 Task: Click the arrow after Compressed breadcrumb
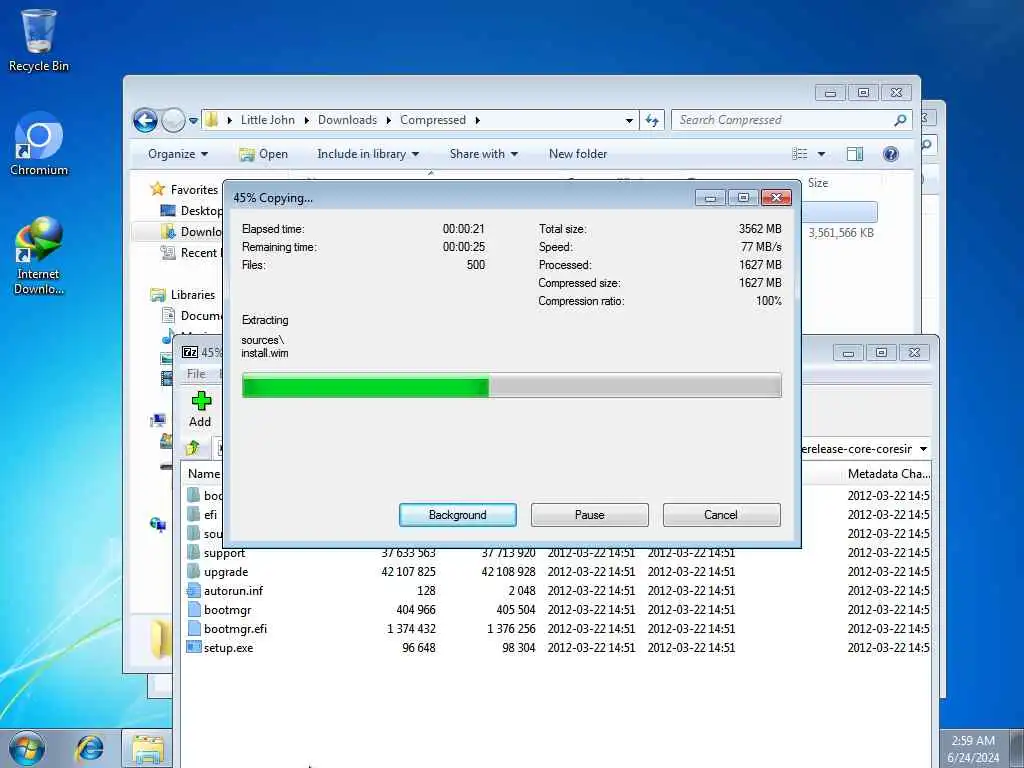click(478, 120)
